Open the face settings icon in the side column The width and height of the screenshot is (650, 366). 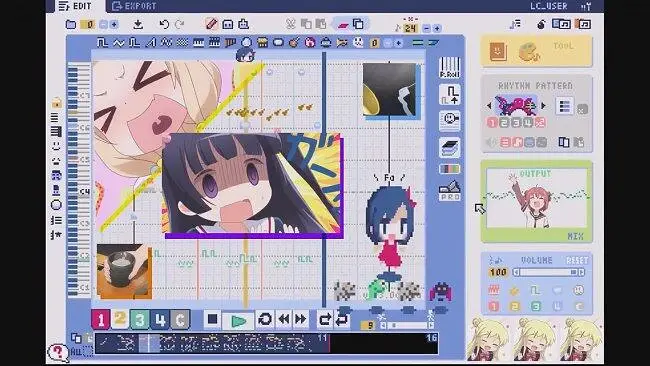click(x=449, y=121)
